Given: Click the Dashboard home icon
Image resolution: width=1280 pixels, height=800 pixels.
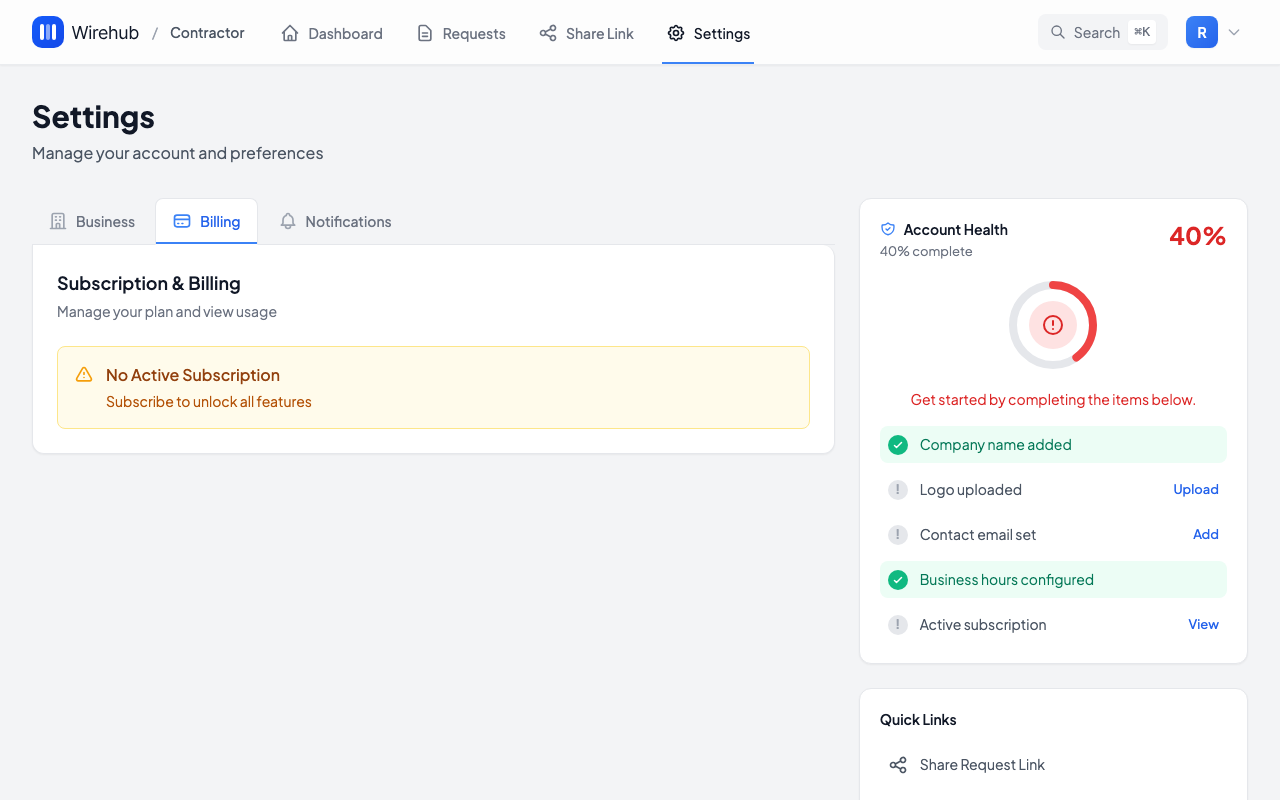Looking at the screenshot, I should (290, 33).
